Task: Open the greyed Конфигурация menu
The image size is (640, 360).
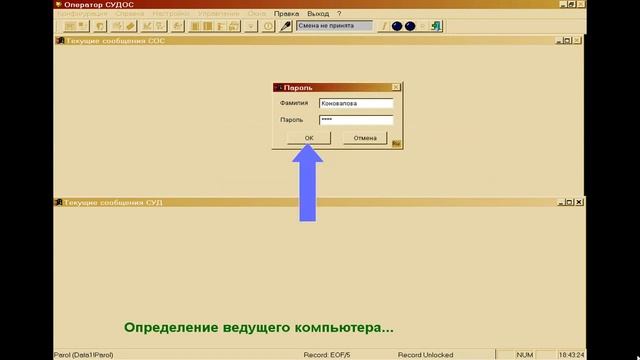Action: [82, 13]
